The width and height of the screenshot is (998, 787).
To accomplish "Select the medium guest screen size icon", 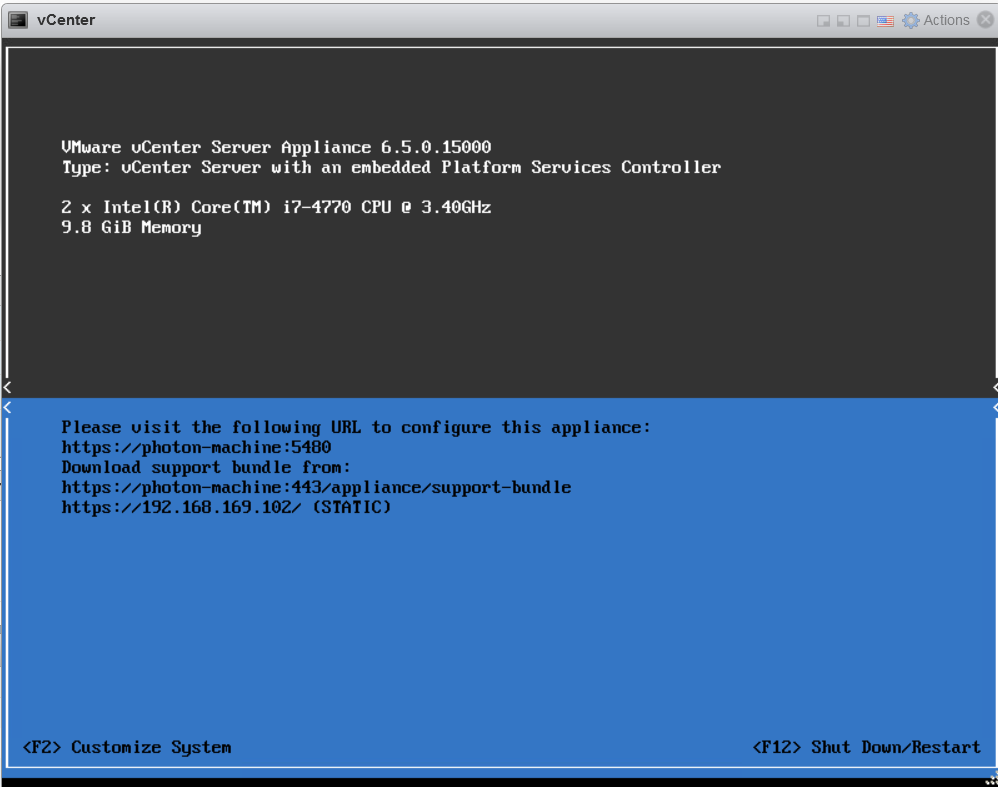I will 842,19.
